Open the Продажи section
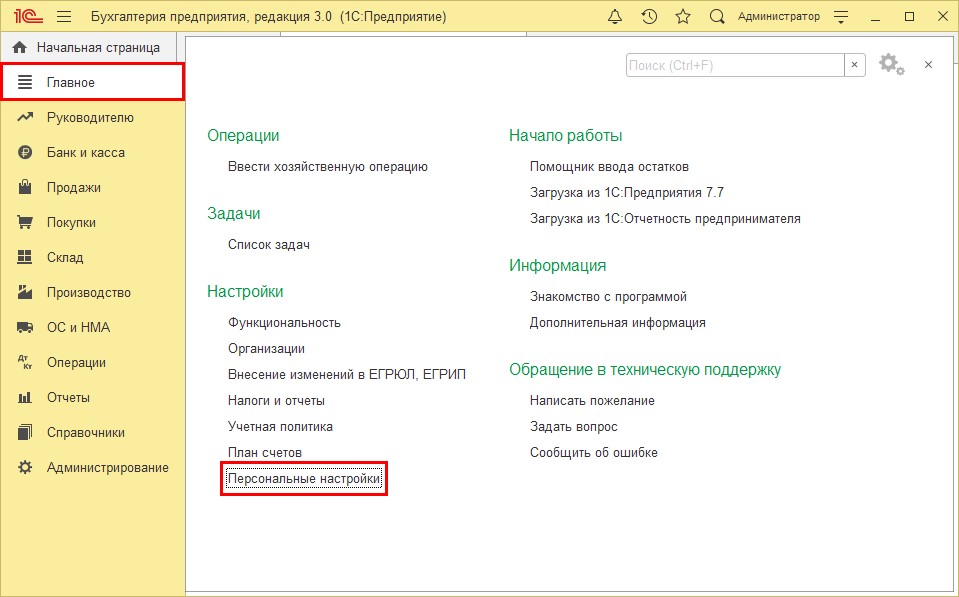Viewport: 959px width, 597px height. tap(73, 188)
